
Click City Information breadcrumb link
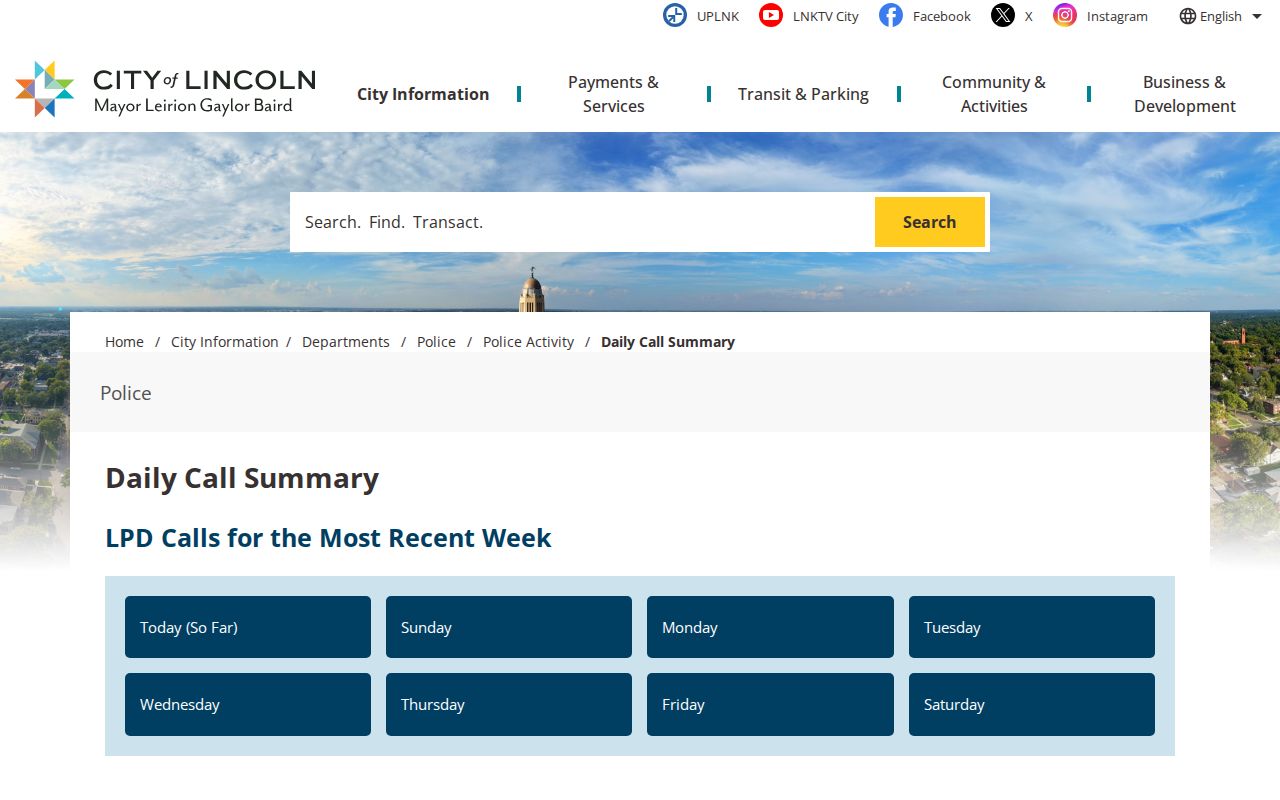pos(225,342)
